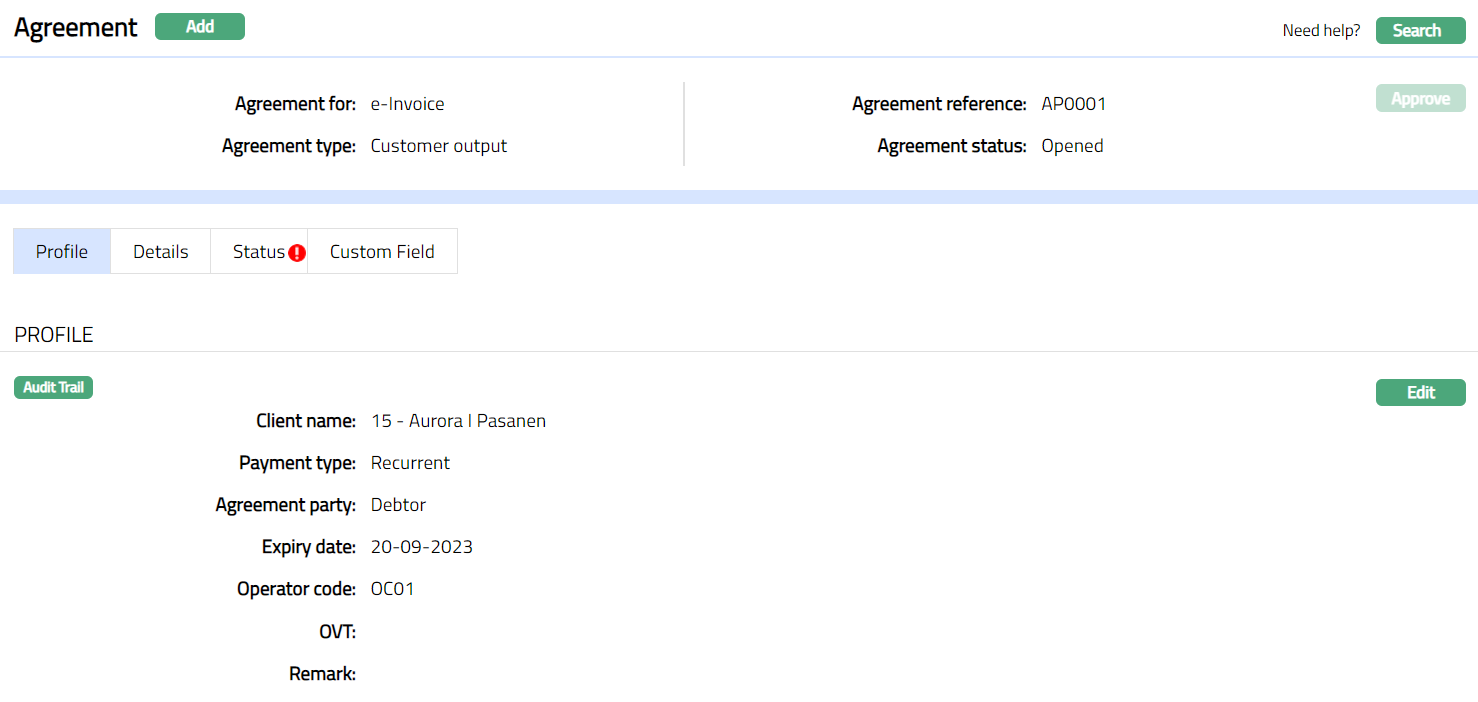1478x702 pixels.
Task: Click the Opened agreement status value
Action: click(1072, 146)
